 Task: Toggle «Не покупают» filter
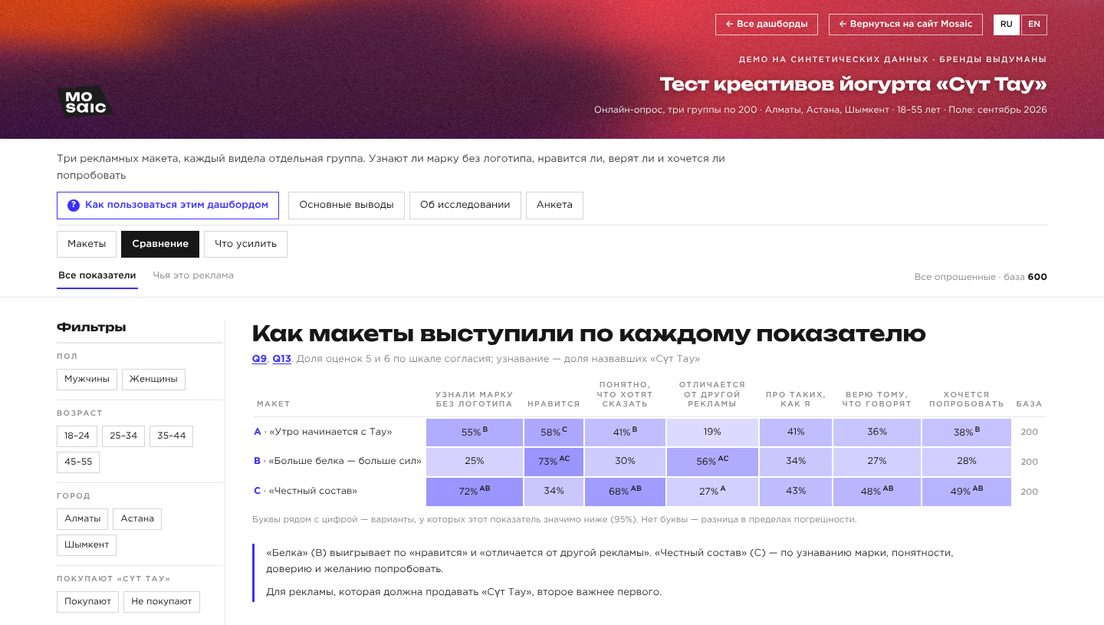click(161, 602)
